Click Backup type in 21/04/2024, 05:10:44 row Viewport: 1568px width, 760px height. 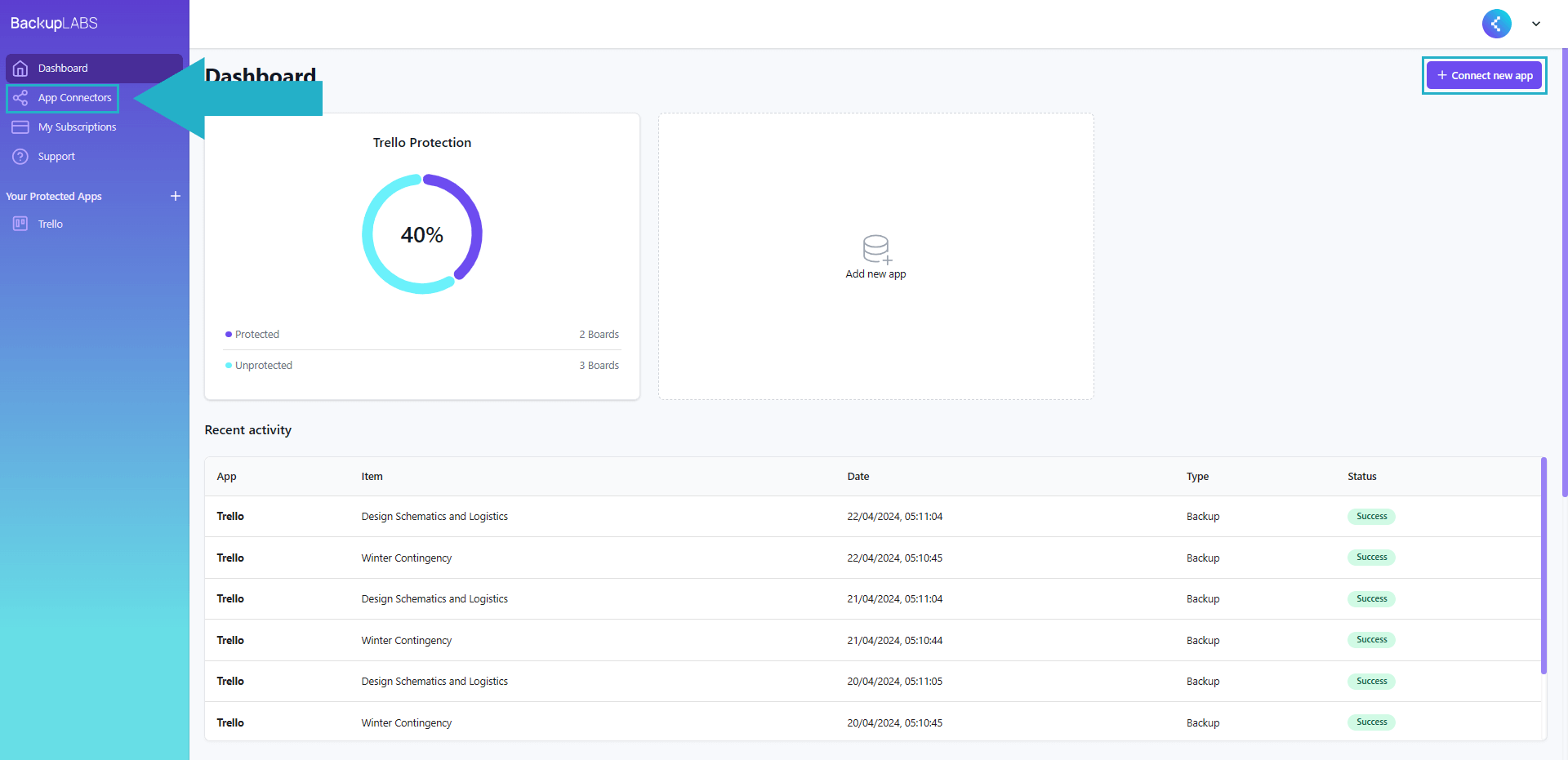(1203, 641)
